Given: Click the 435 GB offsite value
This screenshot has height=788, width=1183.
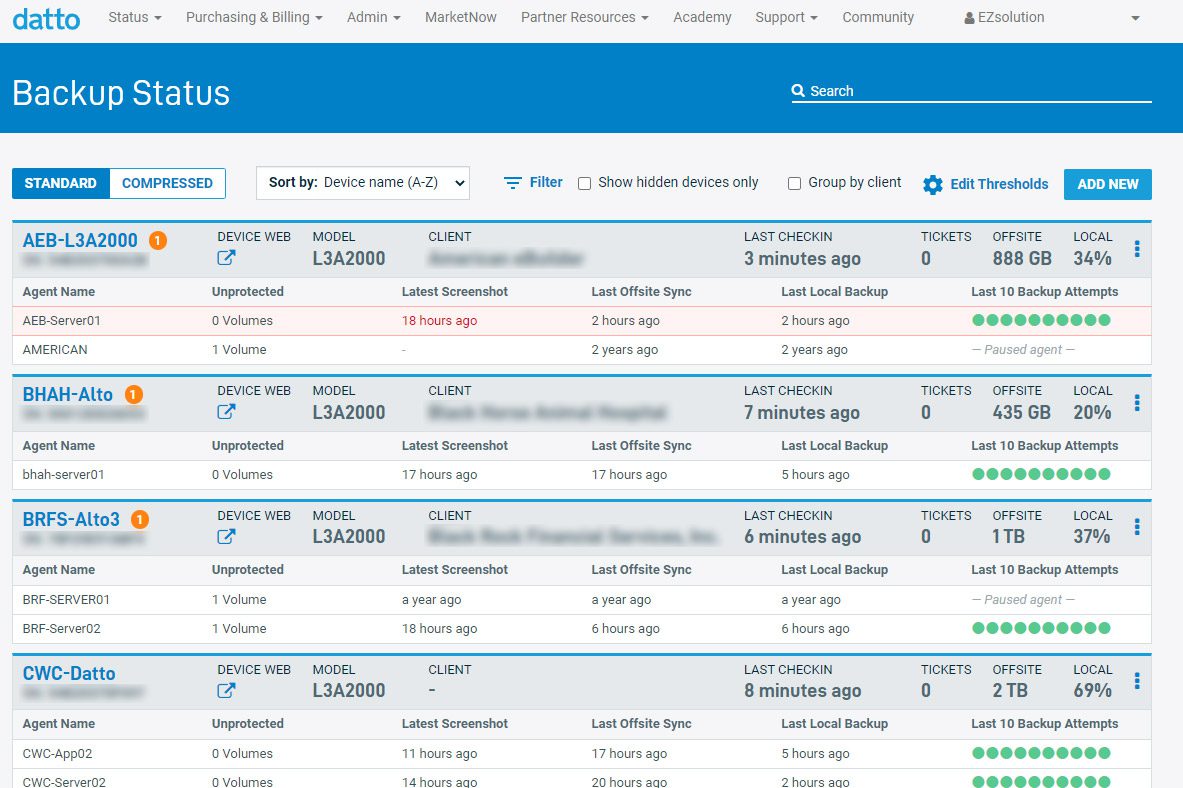Looking at the screenshot, I should 1022,412.
